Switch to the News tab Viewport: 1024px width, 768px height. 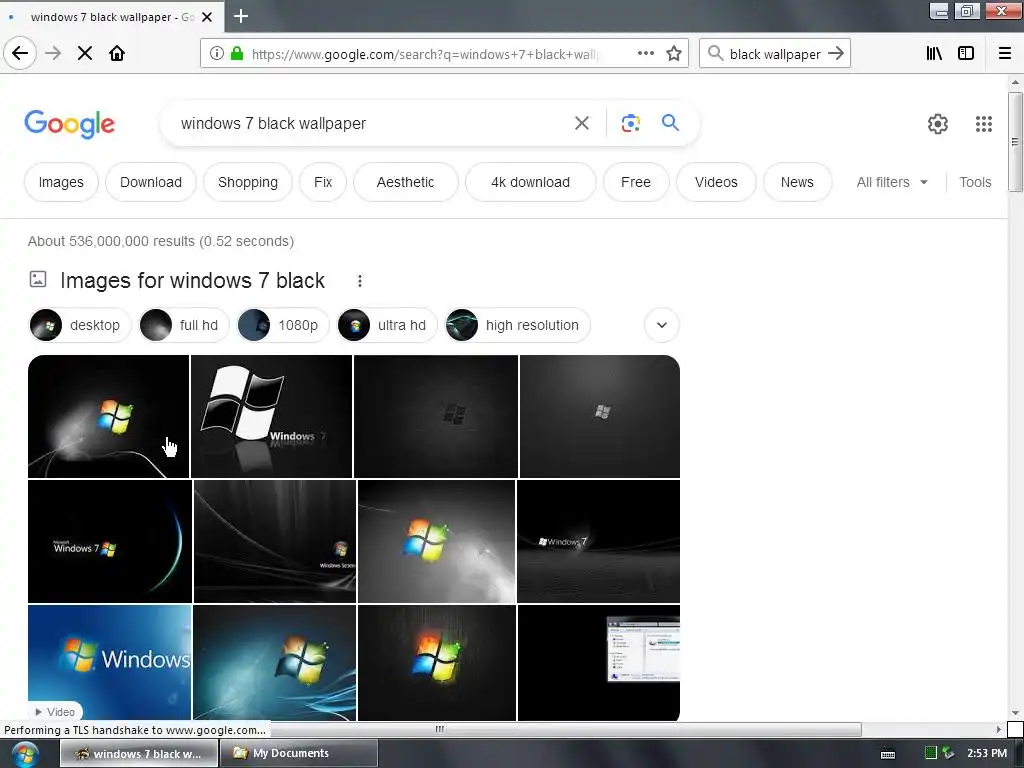797,182
